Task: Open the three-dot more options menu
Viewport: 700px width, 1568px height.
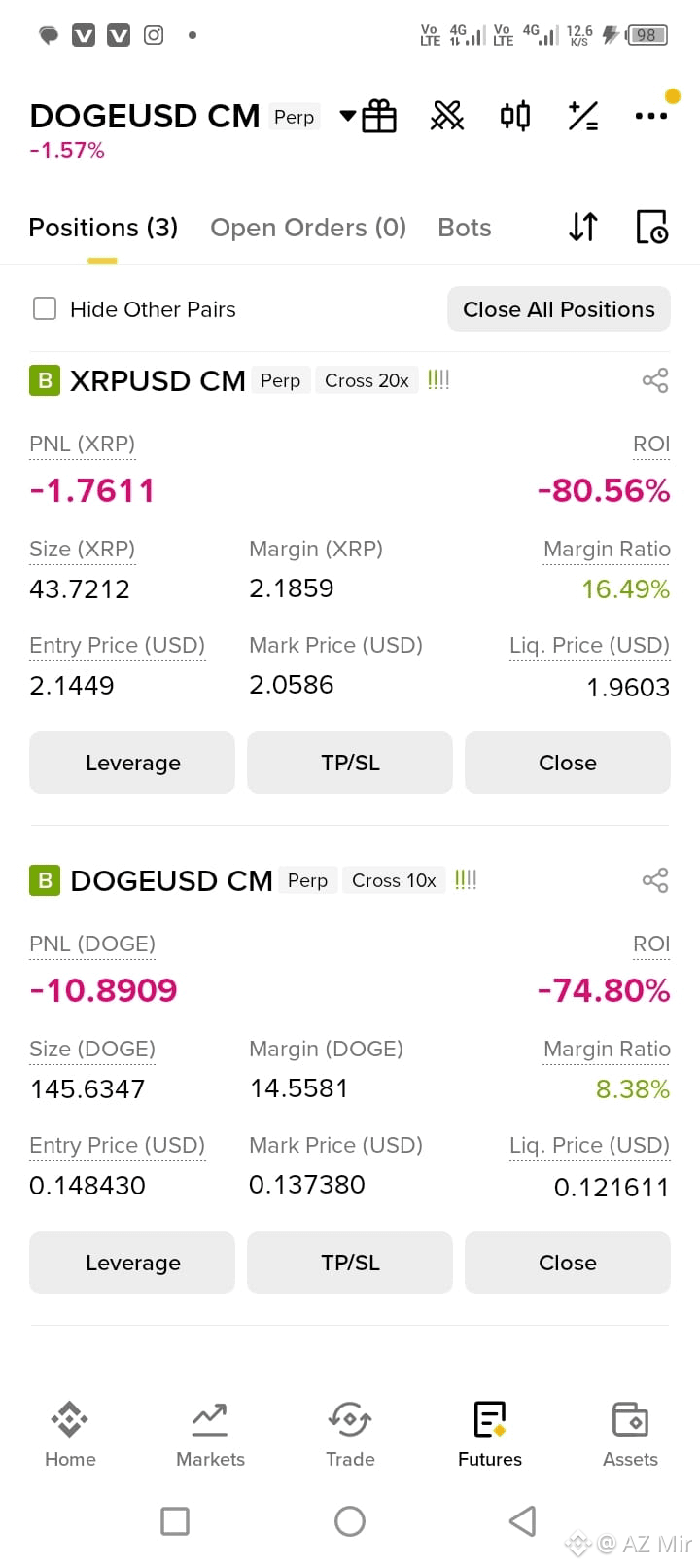Action: click(650, 116)
